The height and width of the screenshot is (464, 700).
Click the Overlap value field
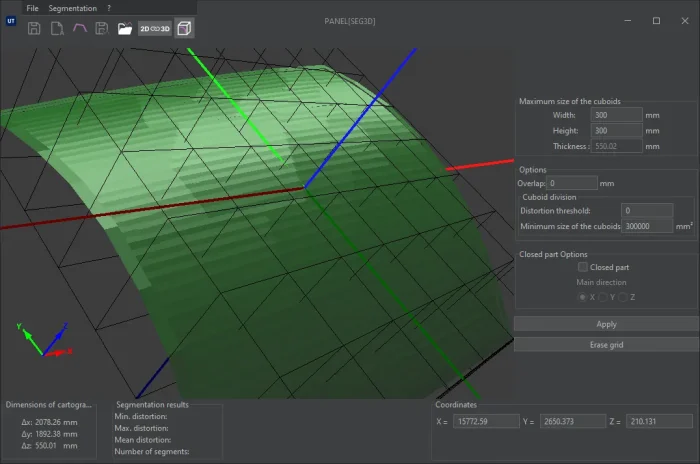(572, 183)
